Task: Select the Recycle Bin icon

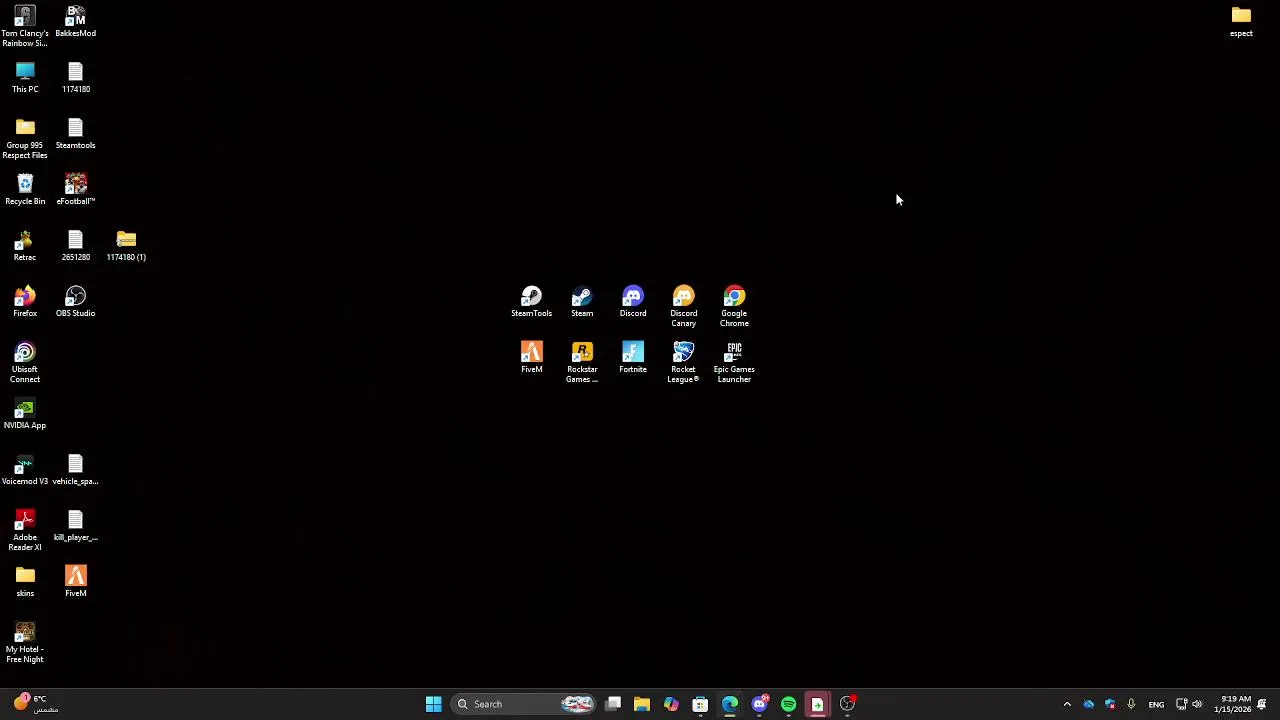Action: pos(25,190)
